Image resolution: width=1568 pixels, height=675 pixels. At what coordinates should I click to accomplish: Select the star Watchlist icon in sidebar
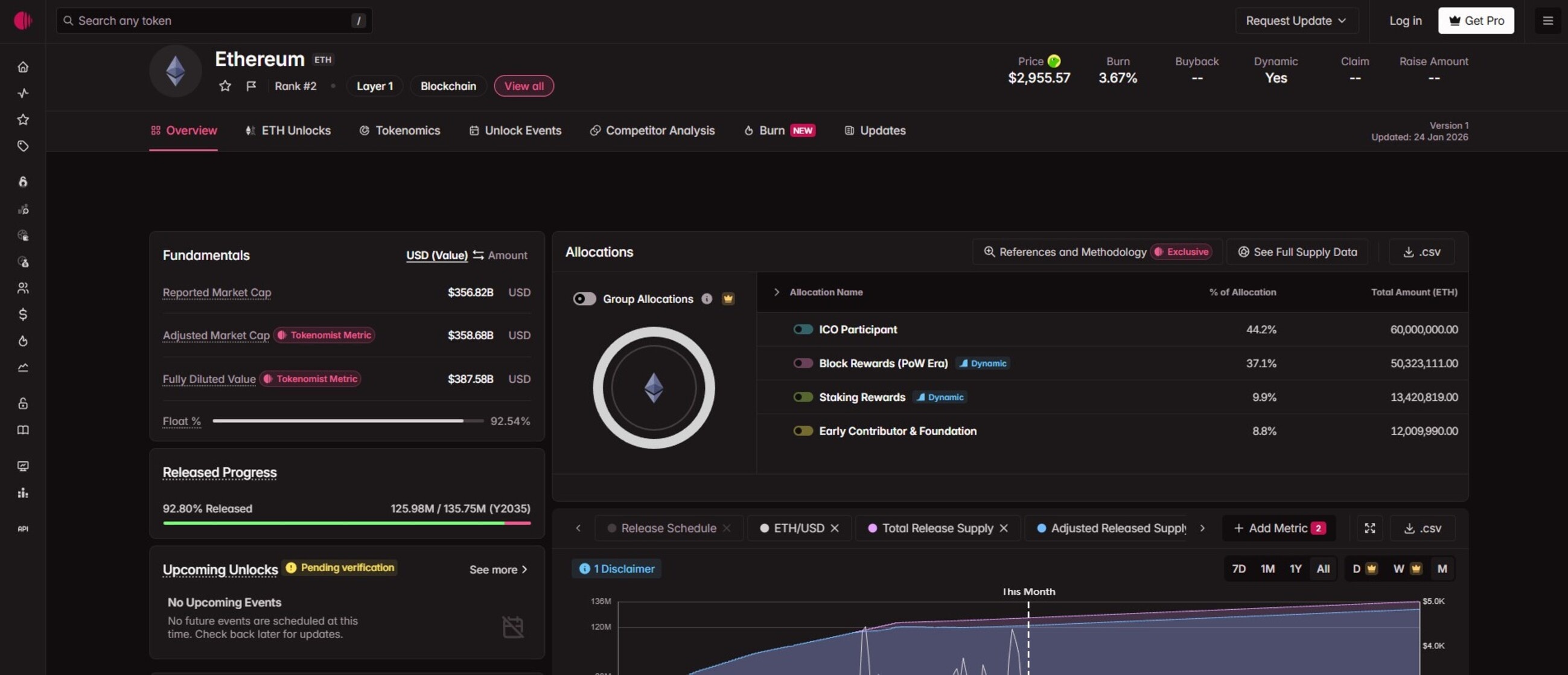(23, 120)
